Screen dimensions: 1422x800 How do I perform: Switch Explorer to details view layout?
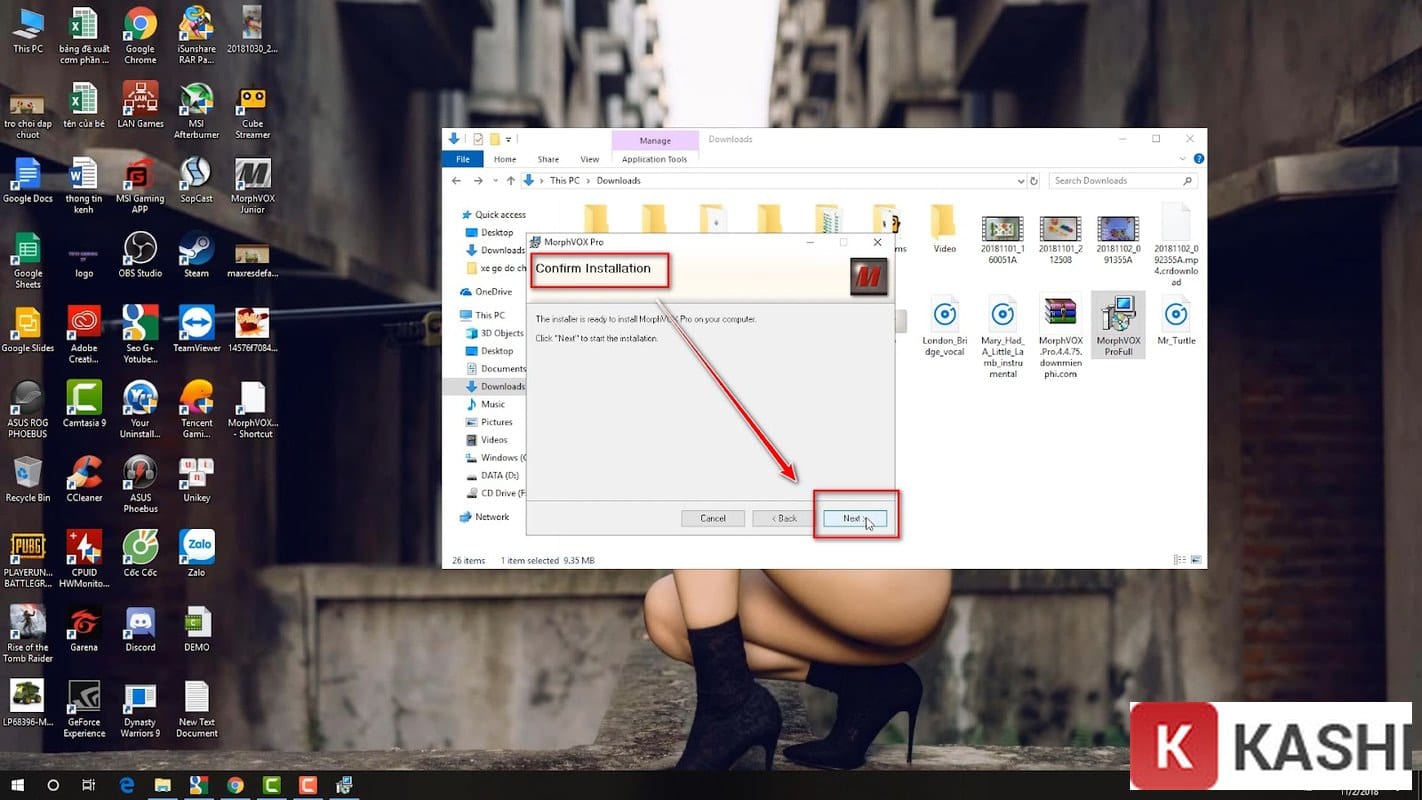coord(1182,560)
